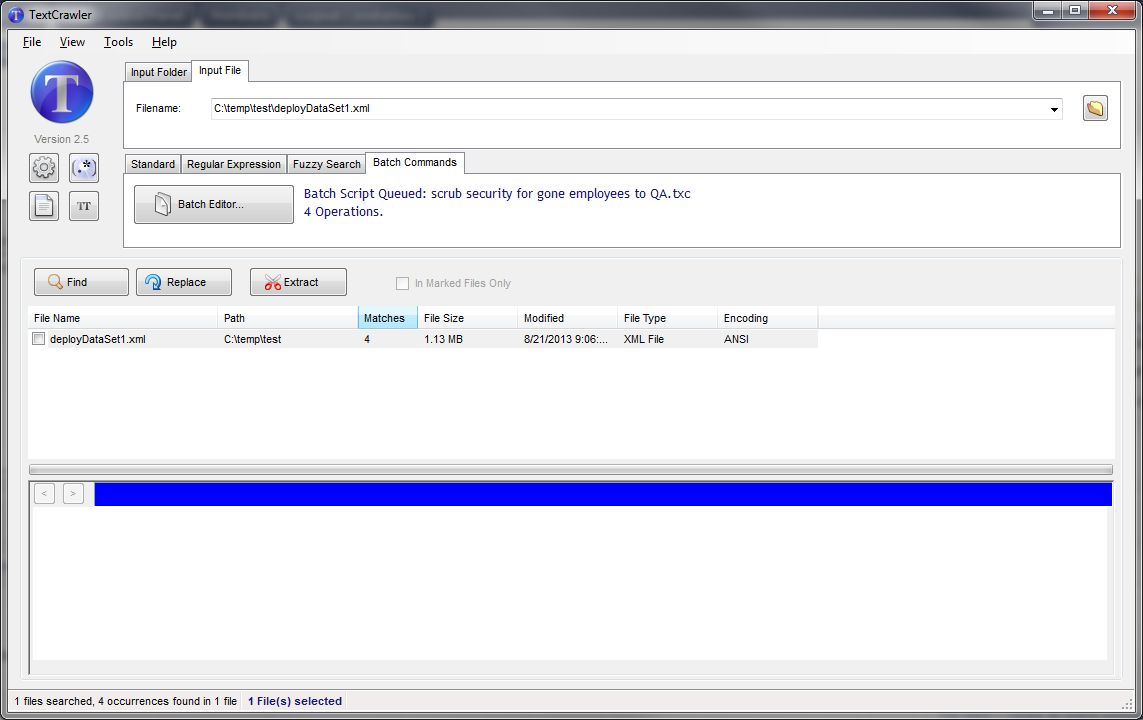The width and height of the screenshot is (1143, 720).
Task: Switch to the Regular Expression tab
Action: tap(234, 164)
